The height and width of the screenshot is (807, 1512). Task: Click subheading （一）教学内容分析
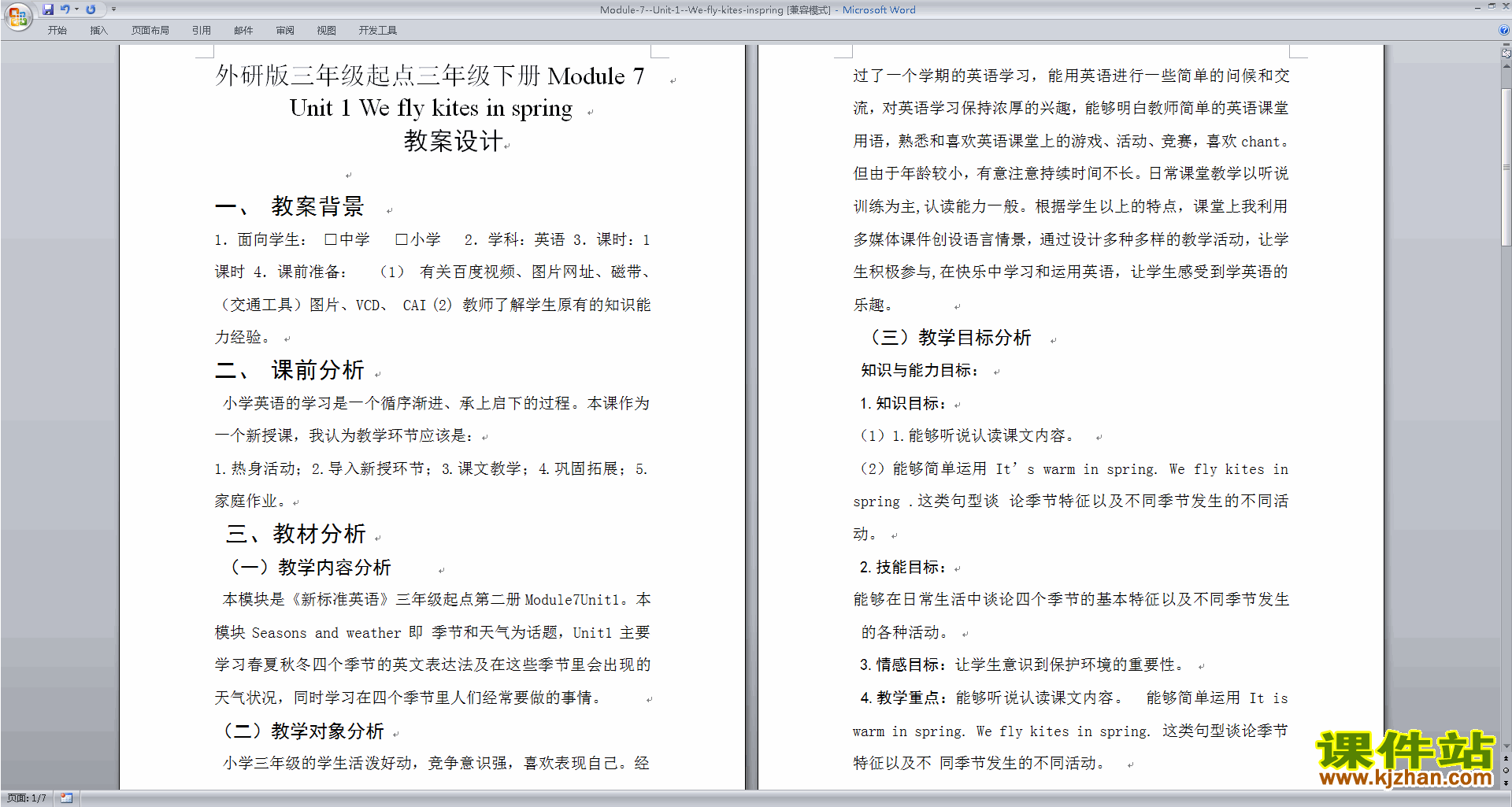308,568
